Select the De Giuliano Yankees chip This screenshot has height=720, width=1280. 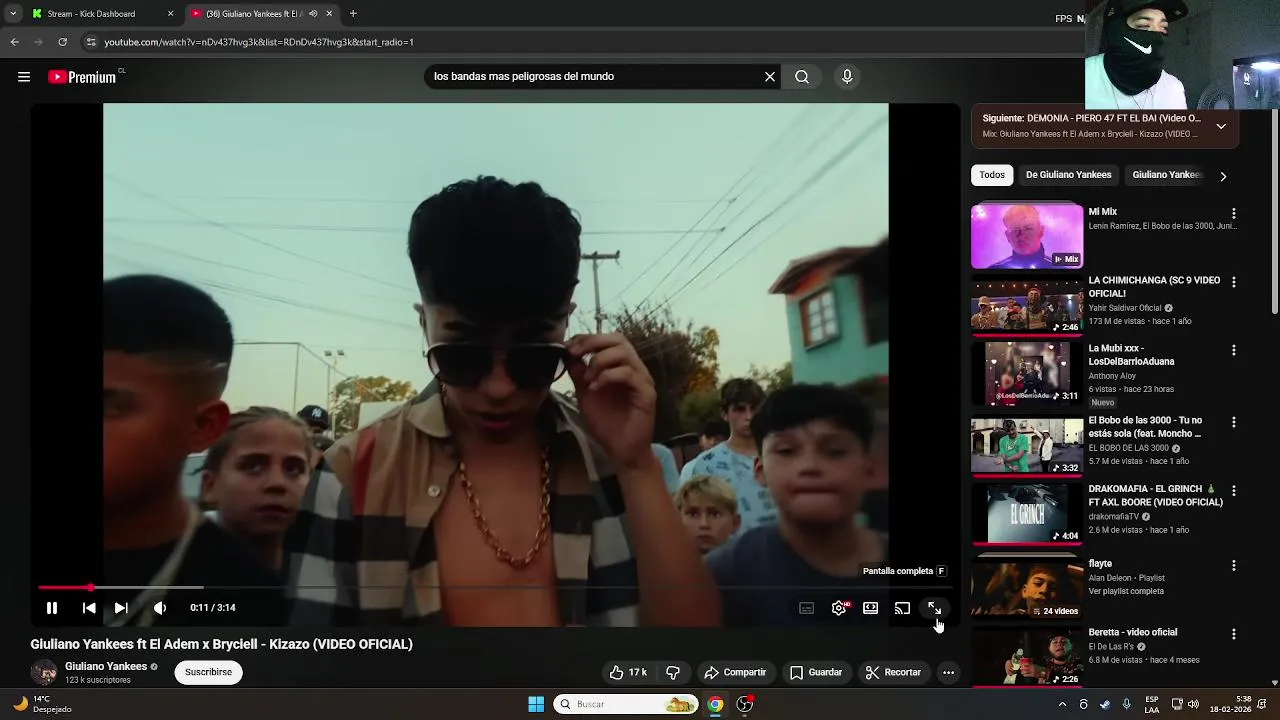pos(1068,175)
